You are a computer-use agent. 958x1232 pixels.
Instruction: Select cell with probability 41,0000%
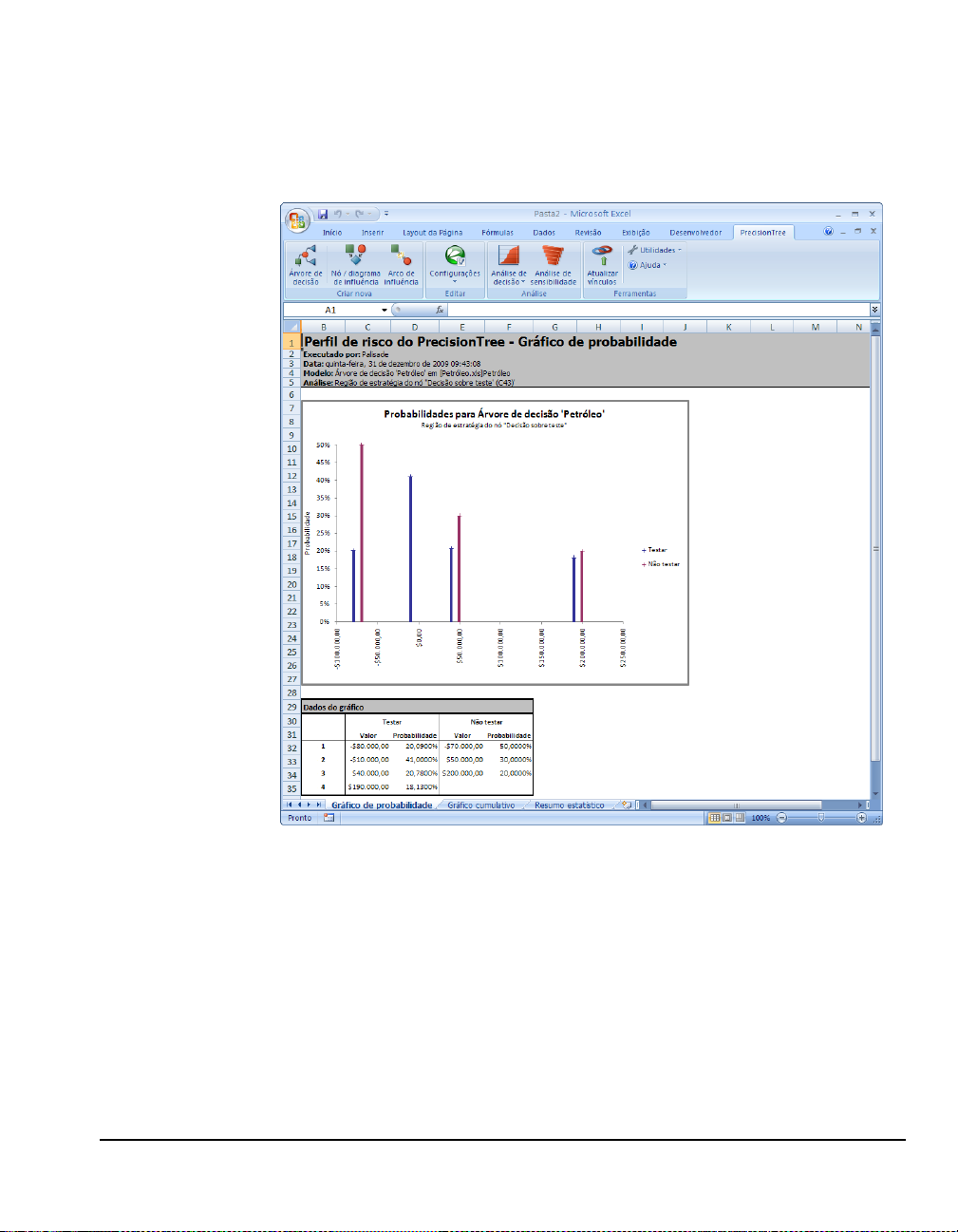pos(415,760)
